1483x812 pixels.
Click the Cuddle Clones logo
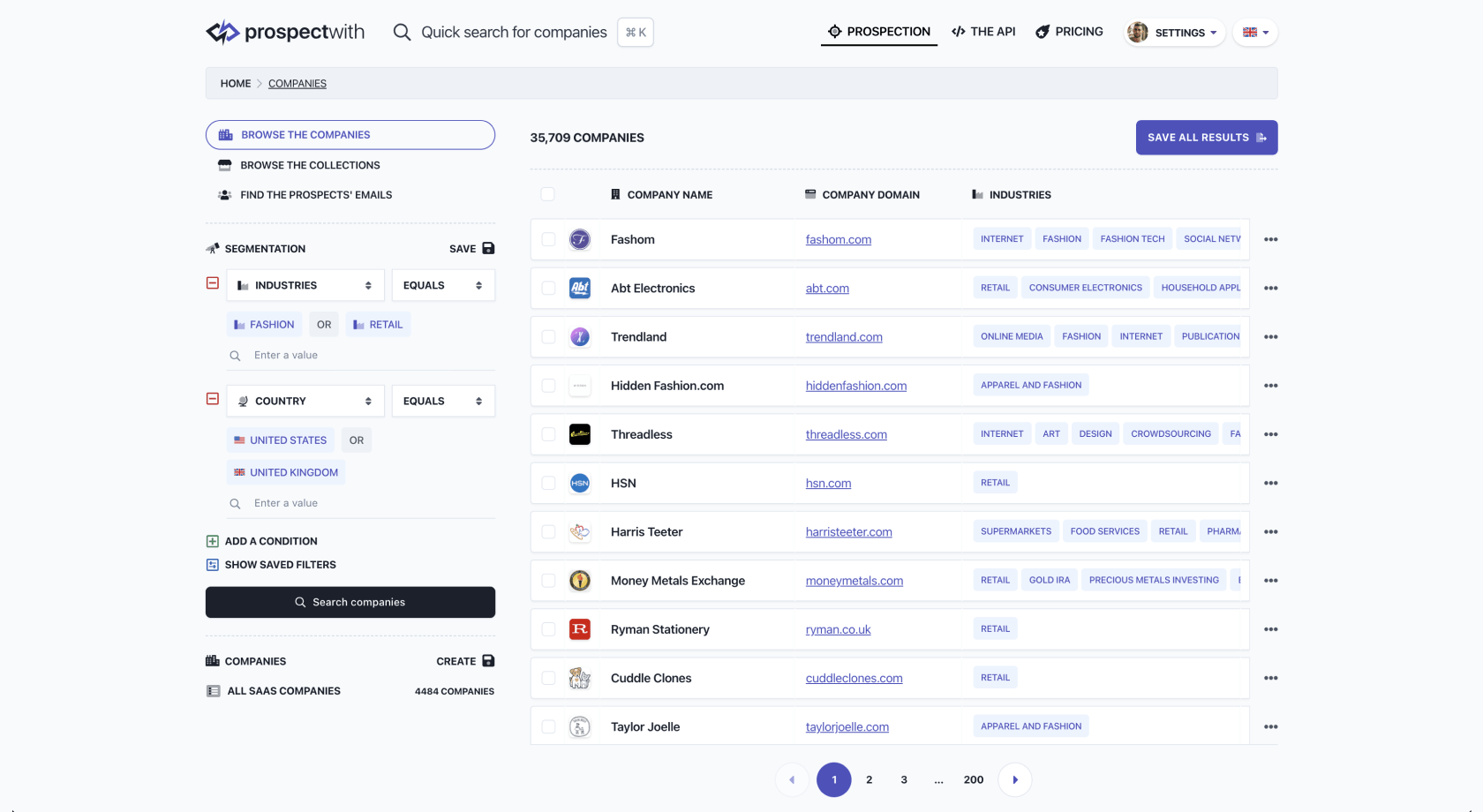tap(580, 678)
